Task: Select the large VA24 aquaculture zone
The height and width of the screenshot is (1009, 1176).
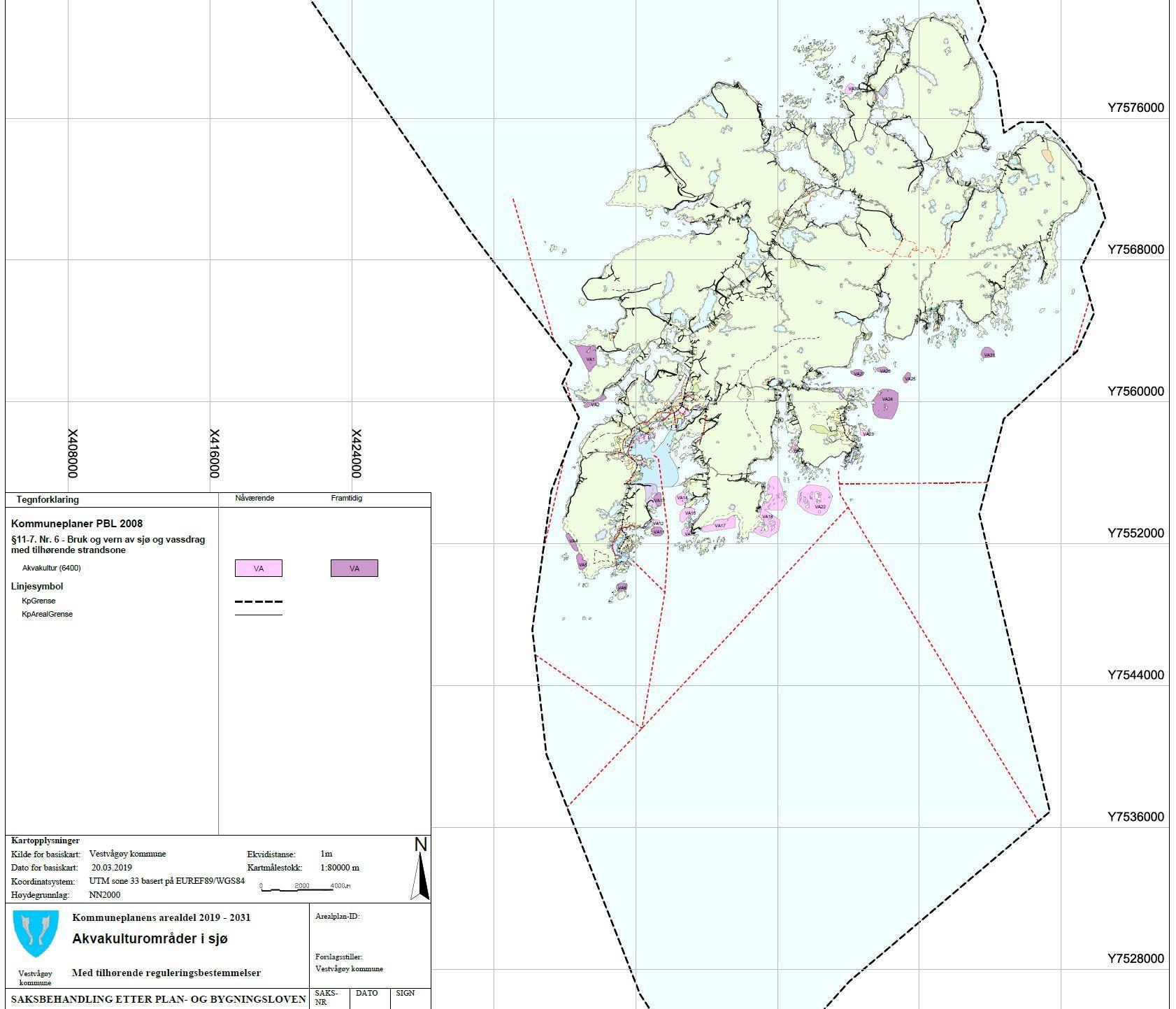Action: pyautogui.click(x=886, y=403)
